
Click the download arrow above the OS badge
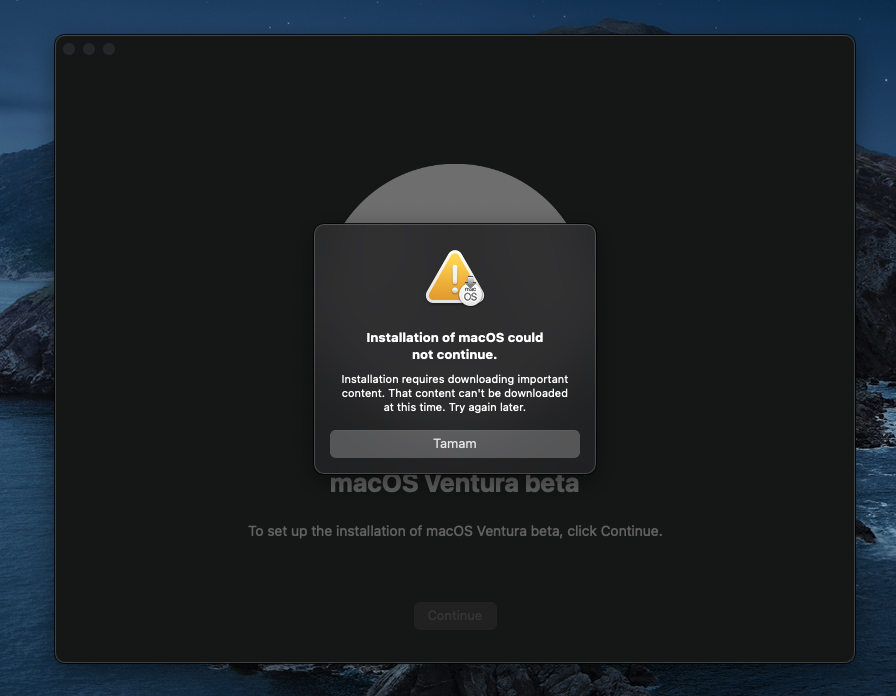point(471,282)
